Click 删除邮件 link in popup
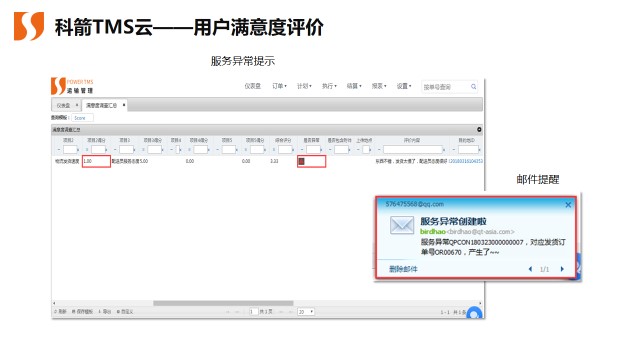Image resolution: width=640 pixels, height=360 pixels. tap(403, 269)
